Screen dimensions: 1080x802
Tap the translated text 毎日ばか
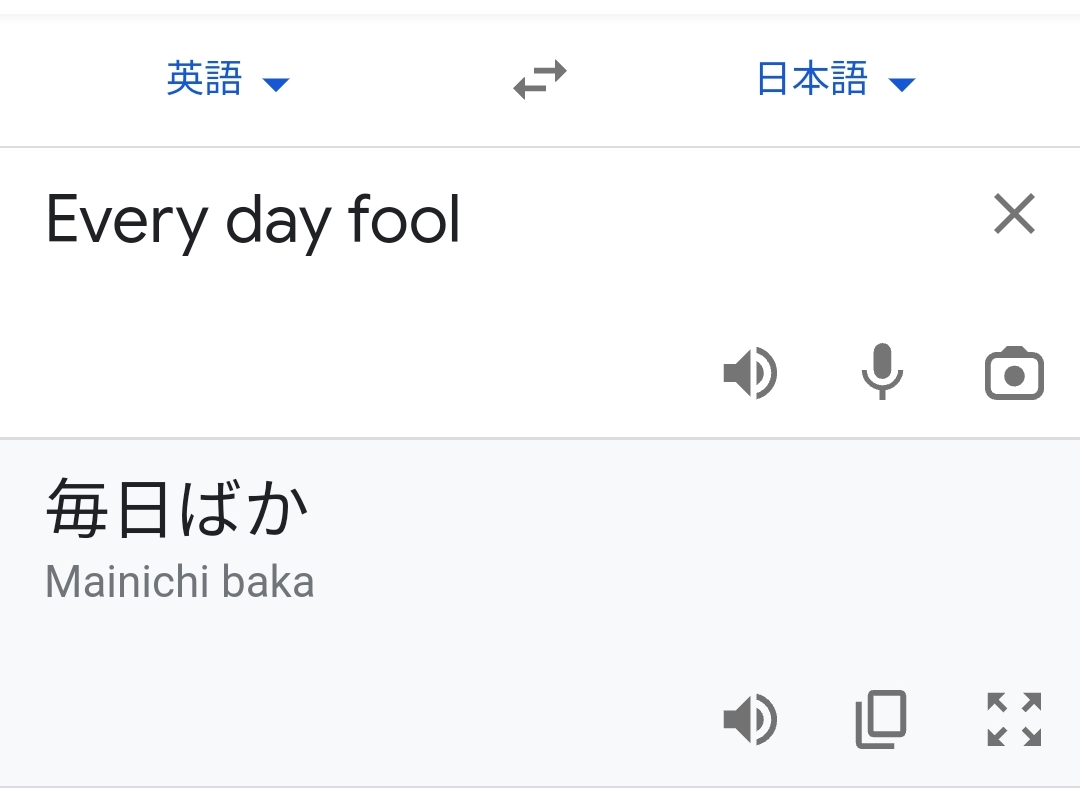click(x=178, y=510)
